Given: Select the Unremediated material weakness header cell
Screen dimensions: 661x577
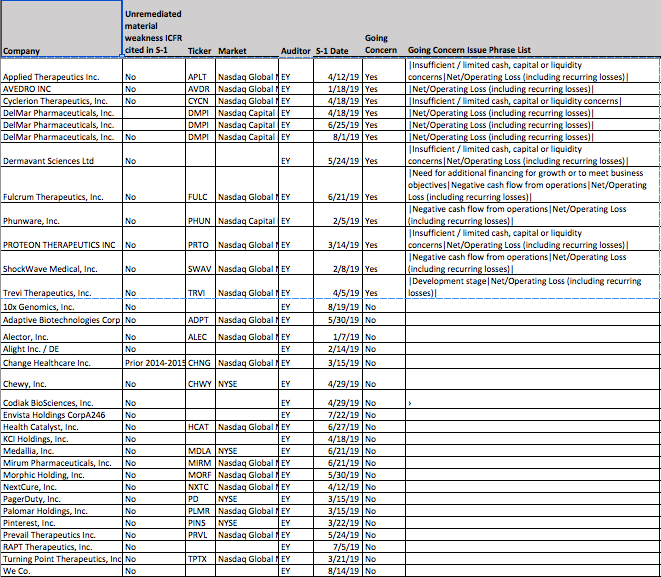Looking at the screenshot, I should [154, 29].
